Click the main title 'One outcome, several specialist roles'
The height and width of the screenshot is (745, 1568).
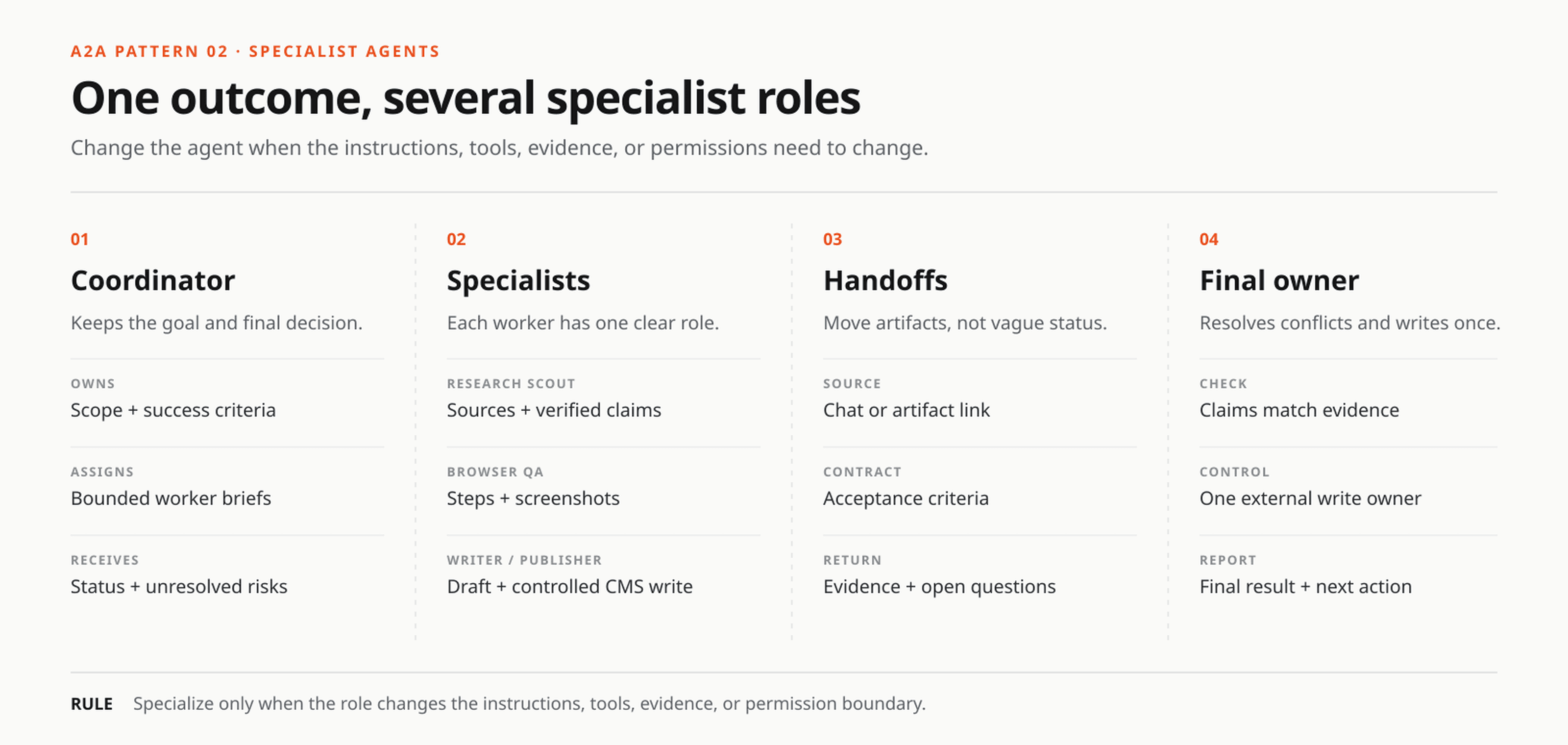pos(465,99)
